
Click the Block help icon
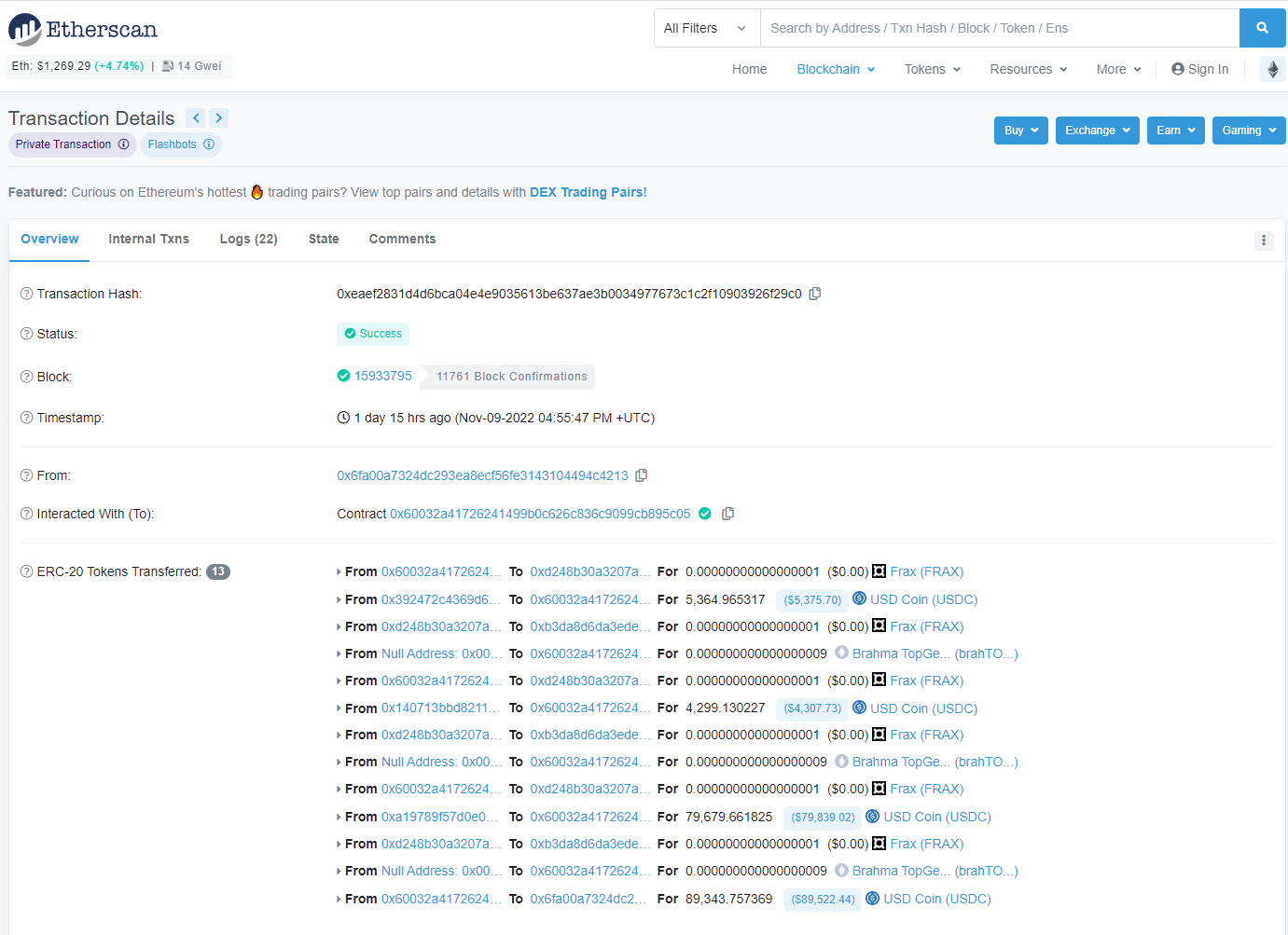click(27, 377)
